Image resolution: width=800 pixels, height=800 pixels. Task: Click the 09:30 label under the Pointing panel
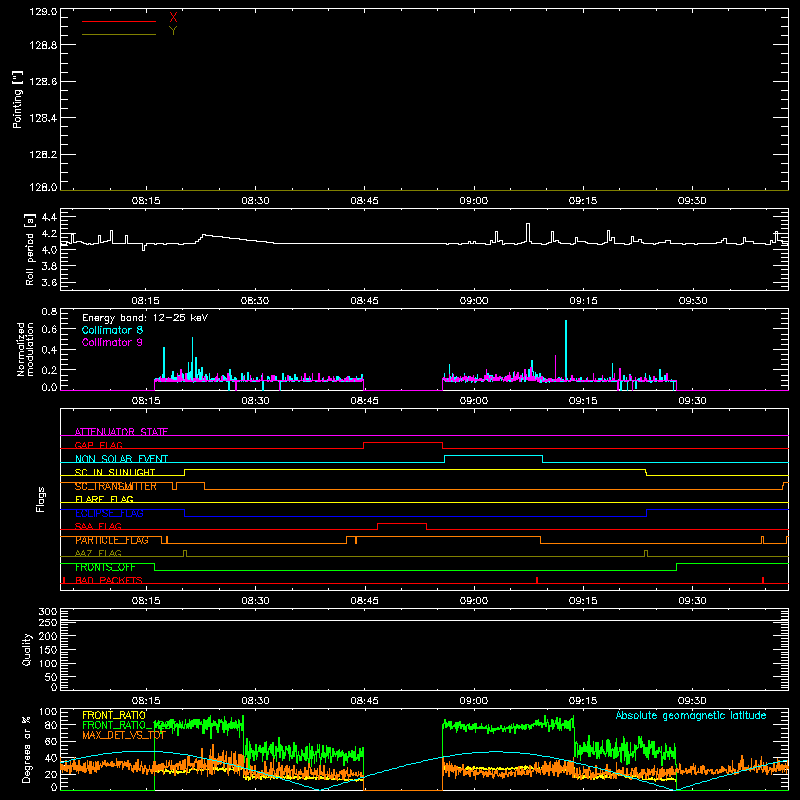692,201
